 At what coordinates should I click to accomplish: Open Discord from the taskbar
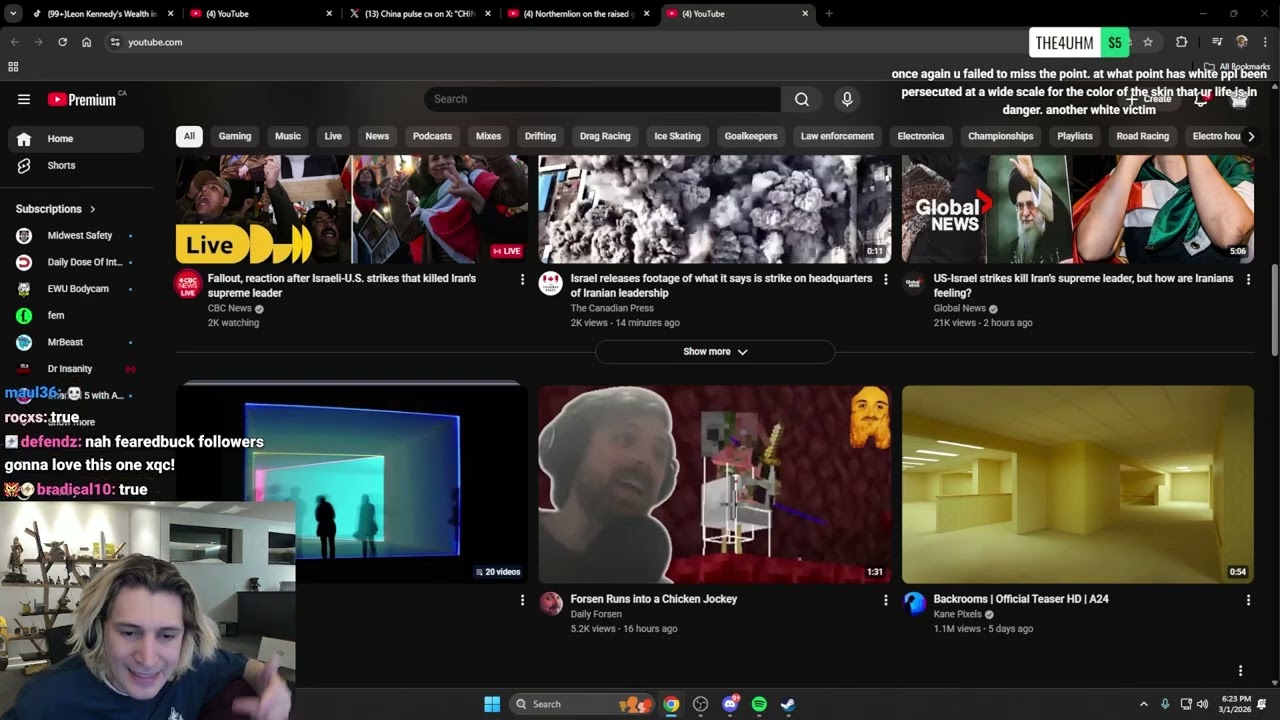(730, 704)
